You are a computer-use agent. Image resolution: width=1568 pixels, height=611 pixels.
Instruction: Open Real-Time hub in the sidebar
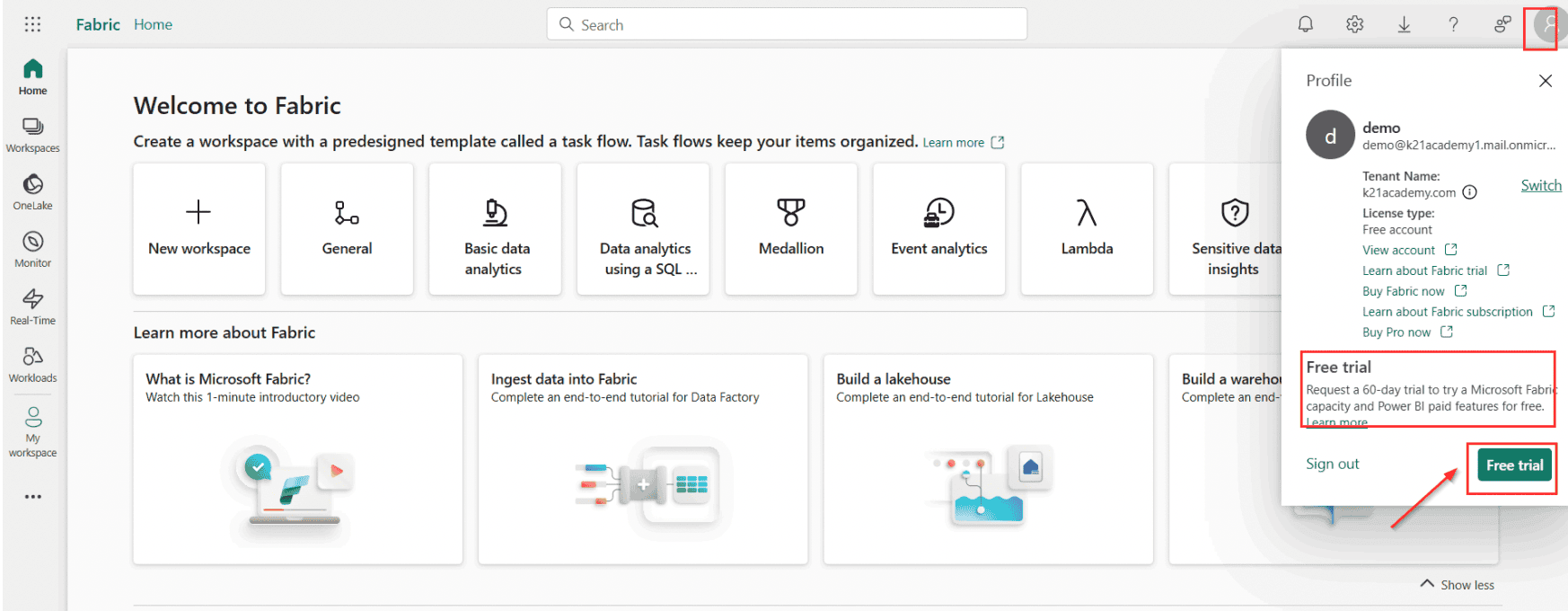(x=33, y=307)
